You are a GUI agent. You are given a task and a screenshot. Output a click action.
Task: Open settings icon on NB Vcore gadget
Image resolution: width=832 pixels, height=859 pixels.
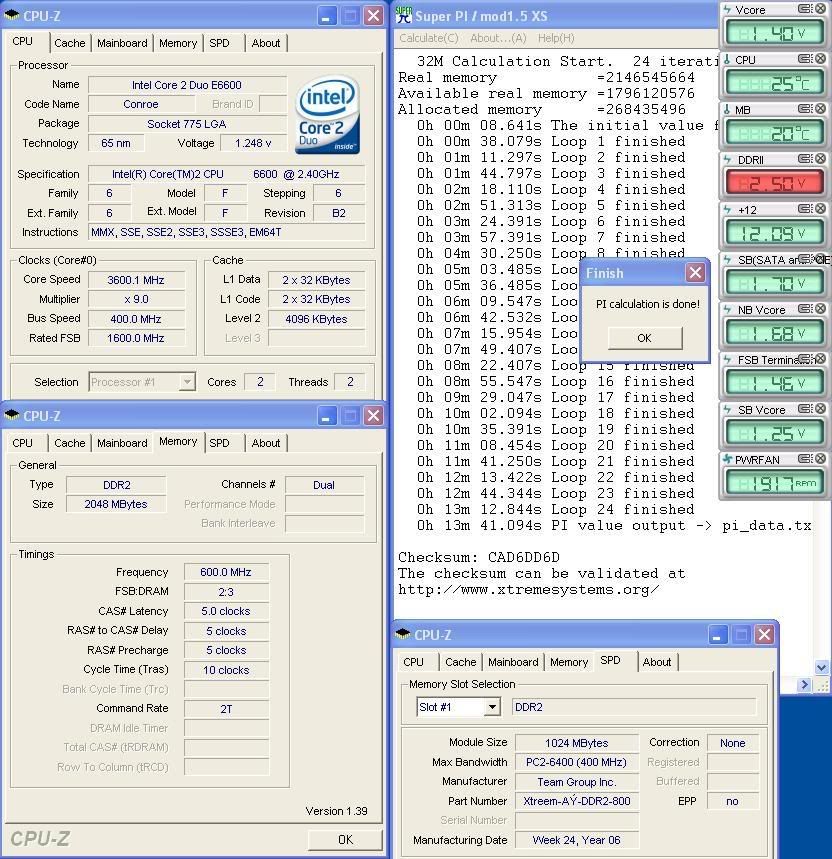click(805, 308)
